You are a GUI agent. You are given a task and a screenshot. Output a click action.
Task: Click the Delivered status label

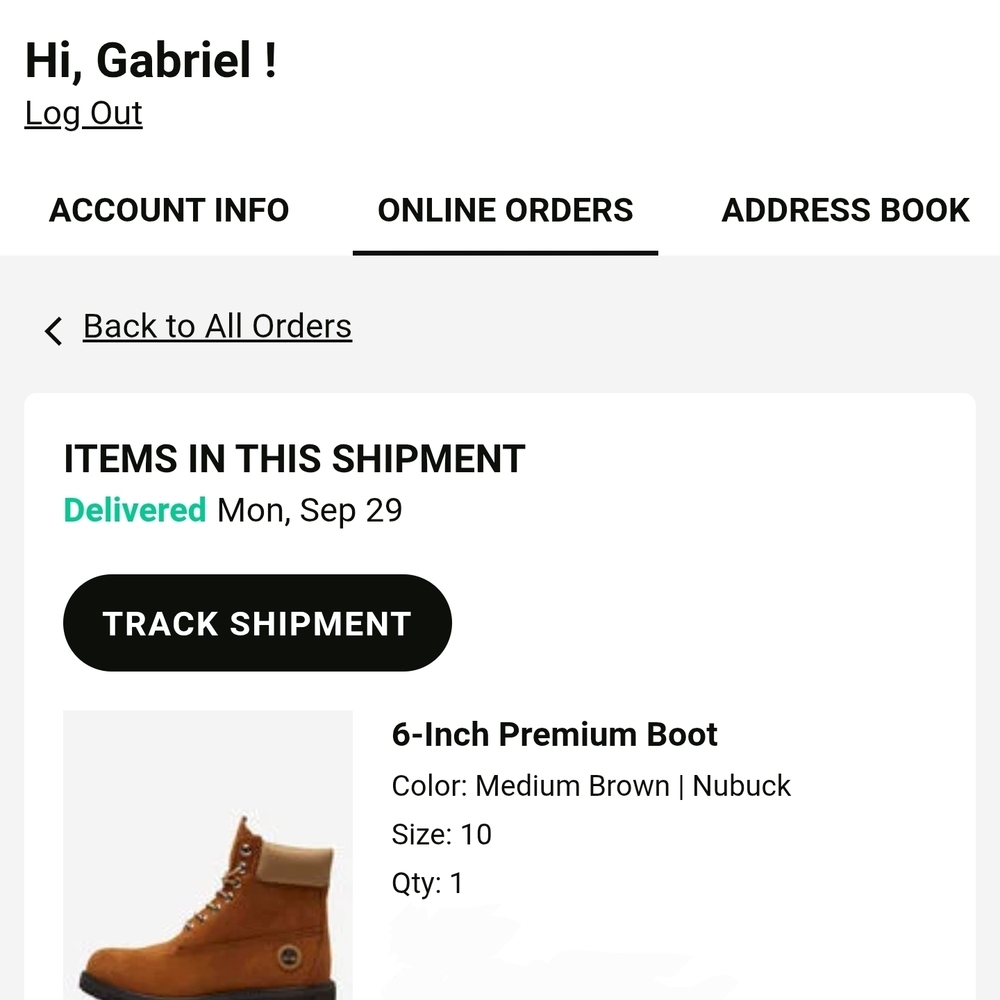tap(134, 510)
